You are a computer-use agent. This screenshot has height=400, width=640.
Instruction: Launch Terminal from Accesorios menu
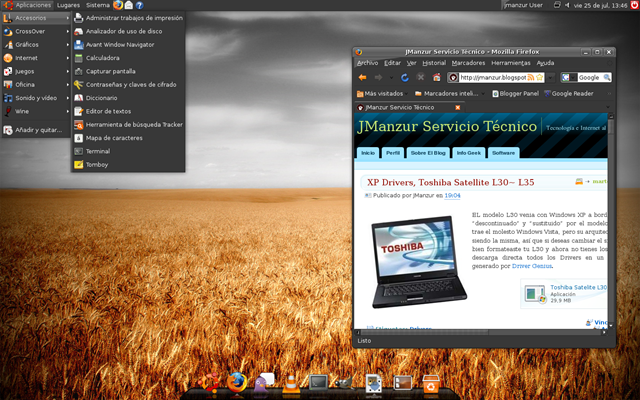tap(128, 151)
